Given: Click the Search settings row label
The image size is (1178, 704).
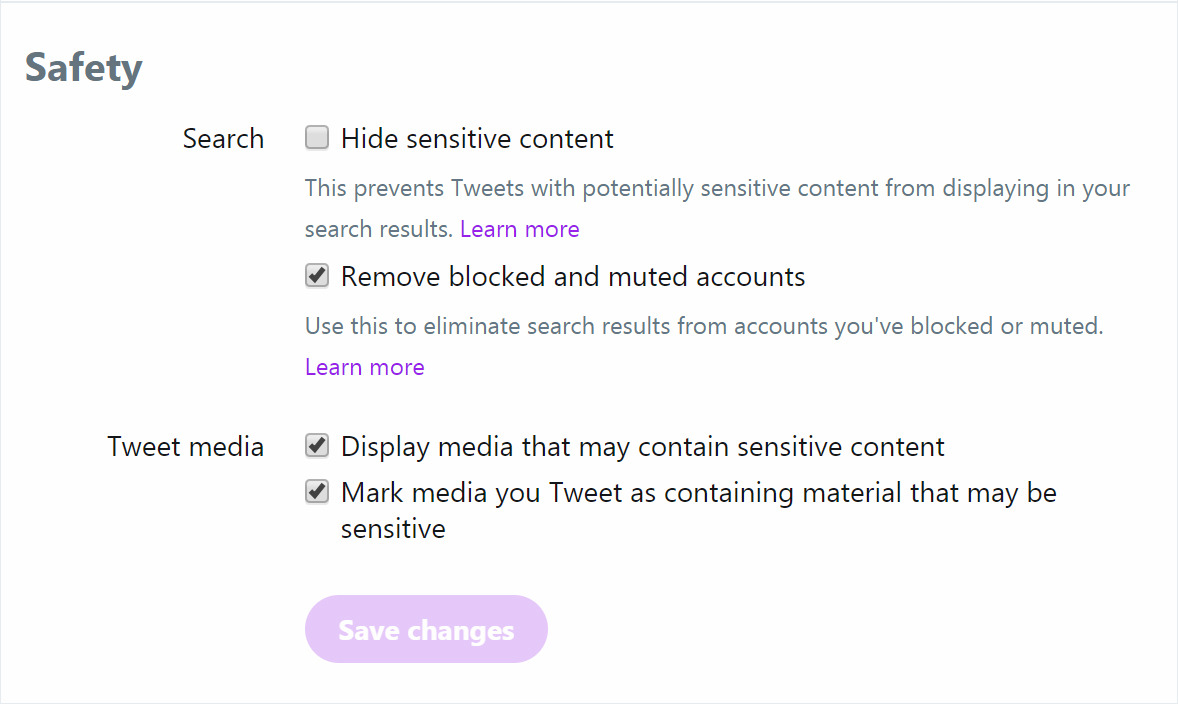Looking at the screenshot, I should (223, 139).
